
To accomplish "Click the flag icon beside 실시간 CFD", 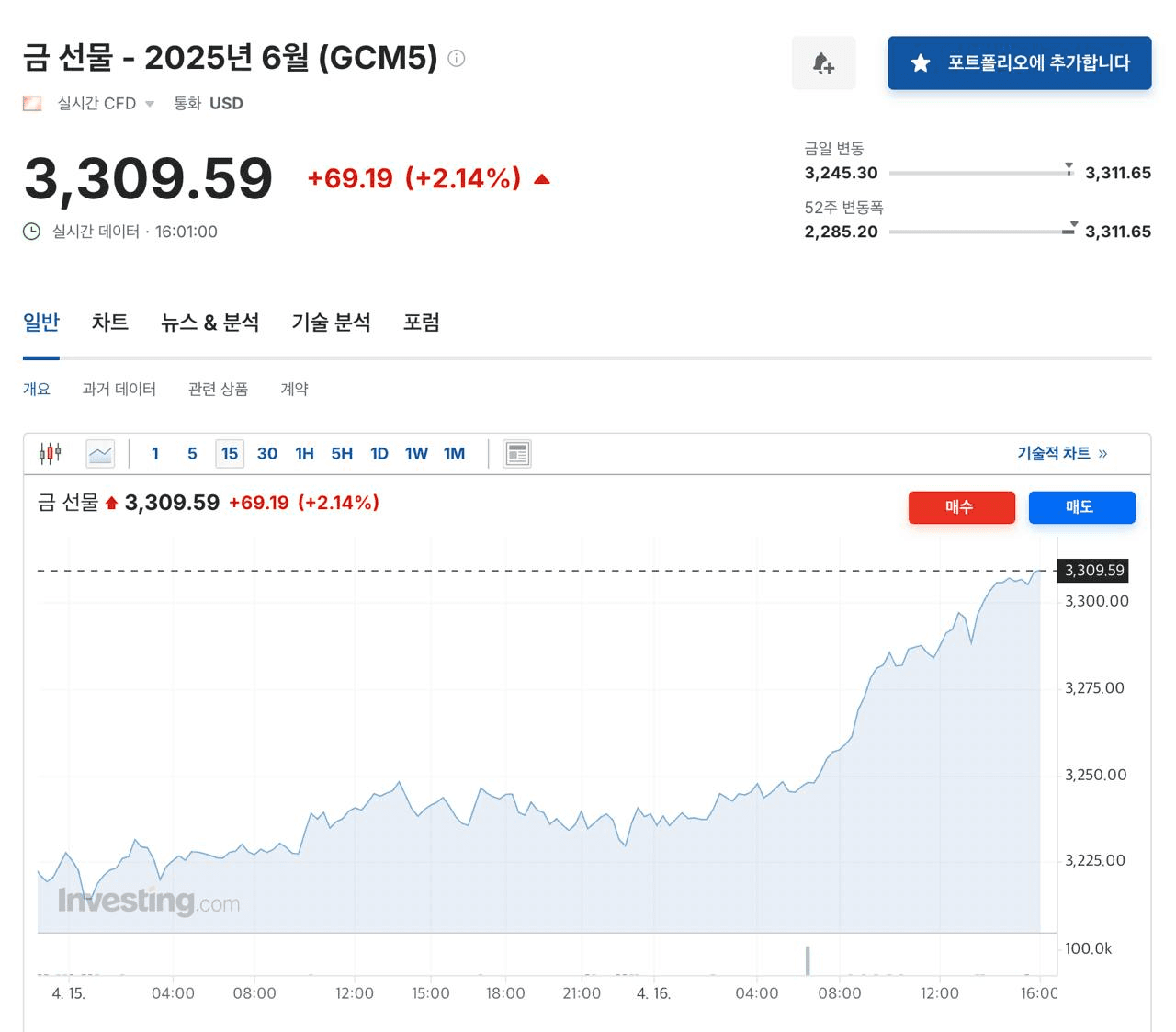I will pos(32,104).
